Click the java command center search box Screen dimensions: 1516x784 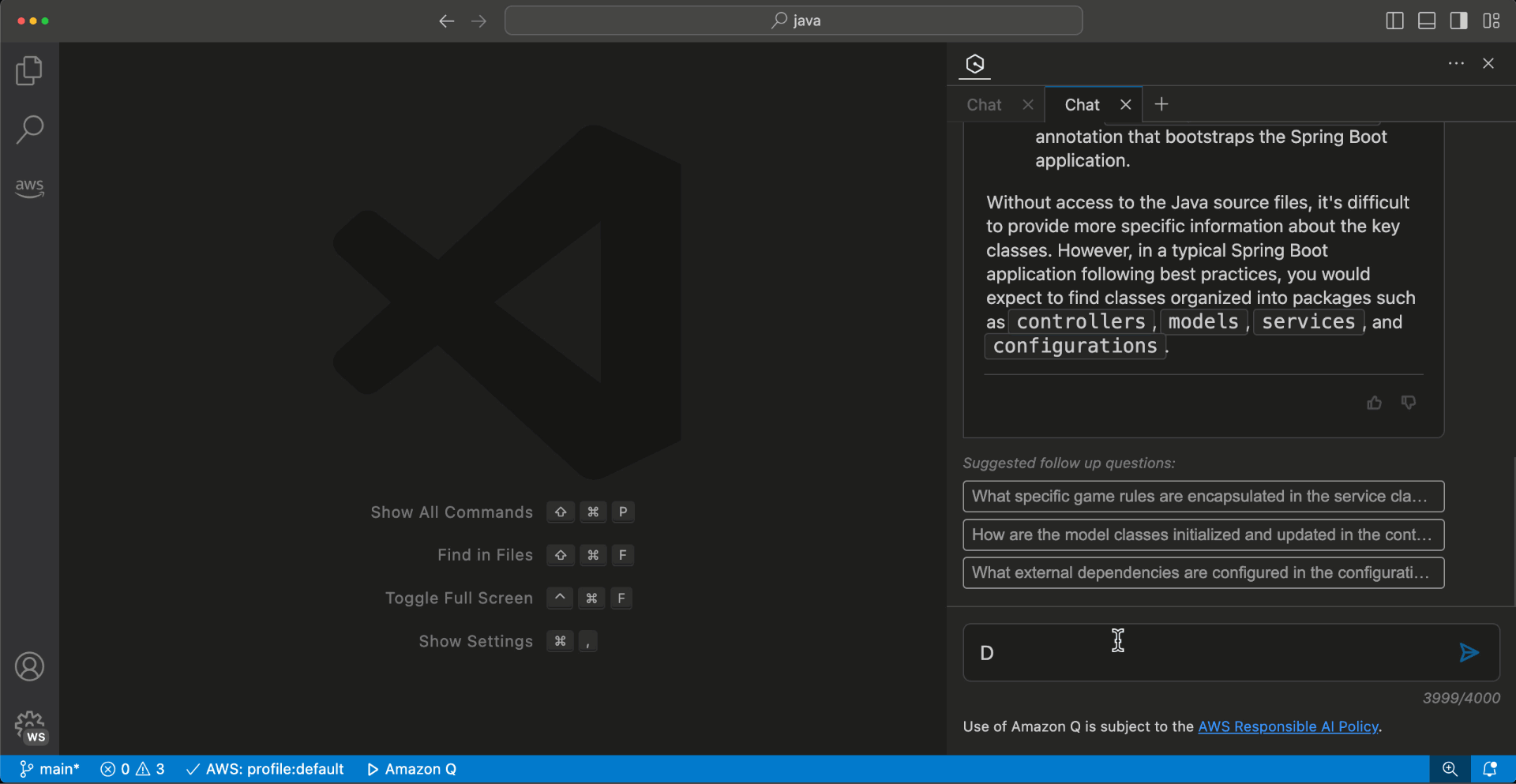pos(794,21)
